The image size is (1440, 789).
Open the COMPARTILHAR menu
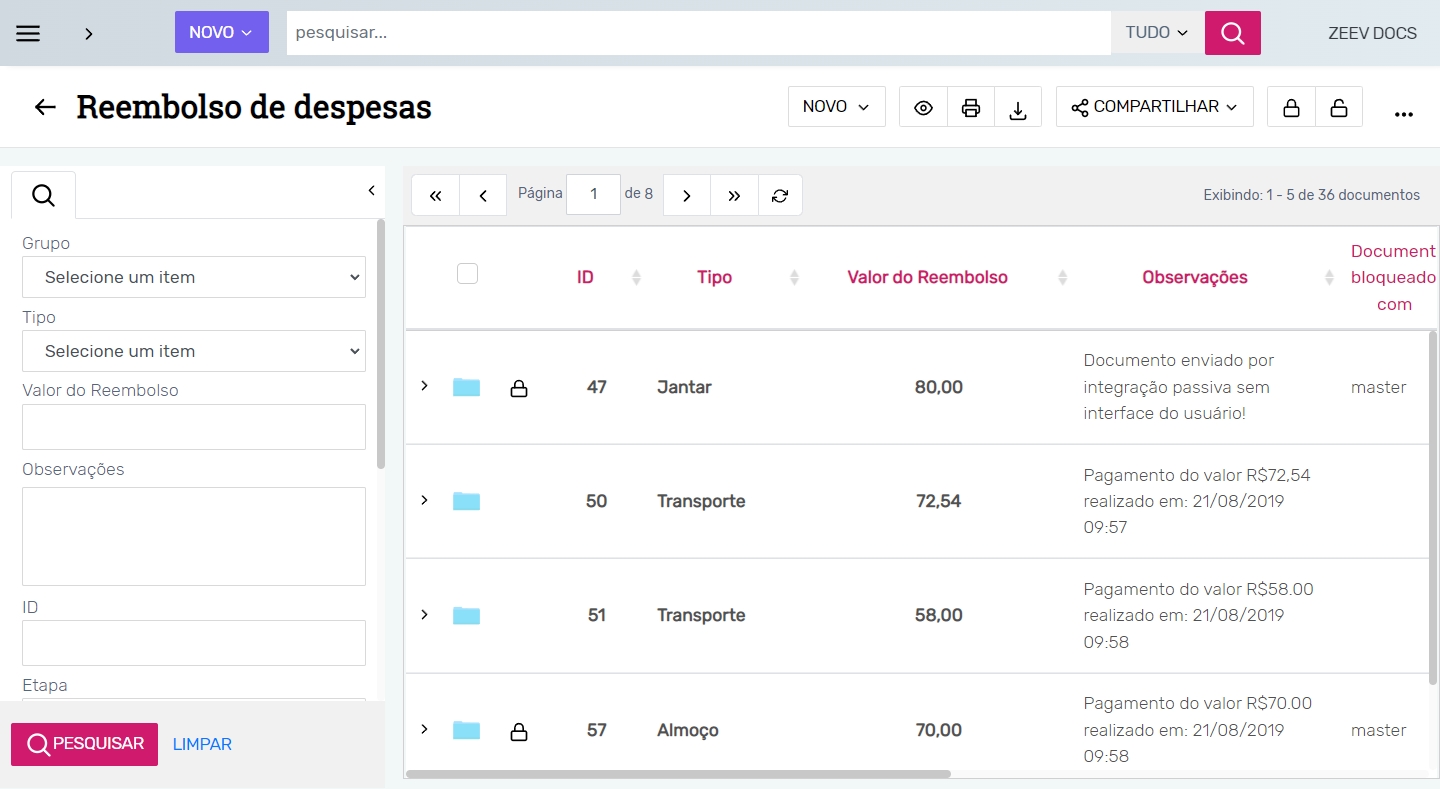(1154, 107)
